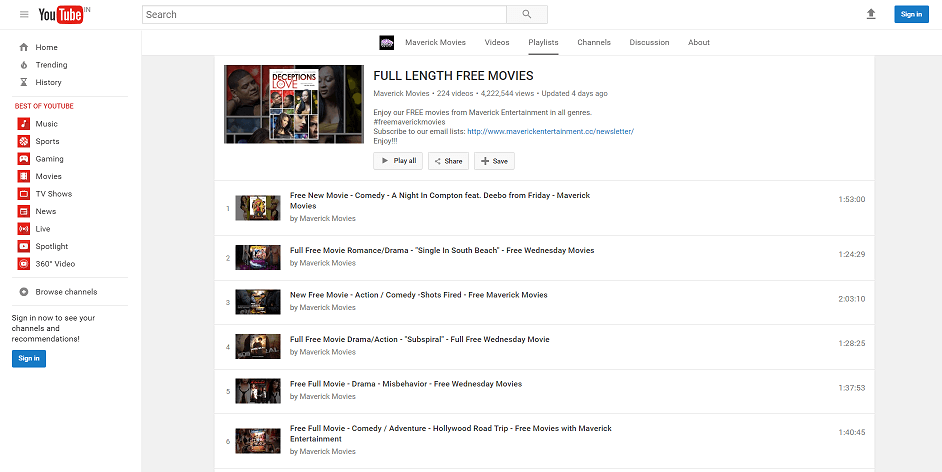This screenshot has height=472, width=942.
Task: Open title 'A Night In Compton feat. Deebo'
Action: click(x=440, y=201)
